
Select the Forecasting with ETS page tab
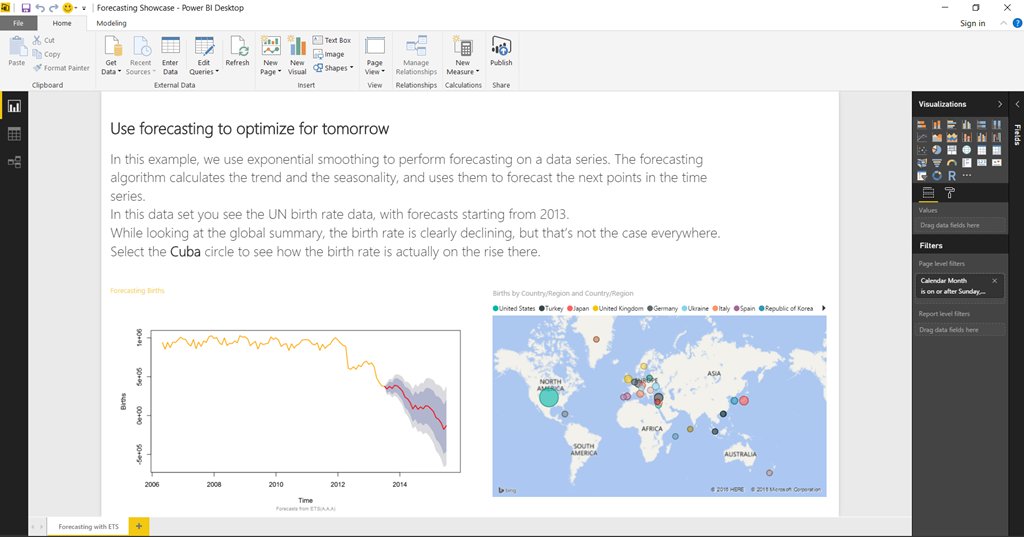click(x=88, y=527)
